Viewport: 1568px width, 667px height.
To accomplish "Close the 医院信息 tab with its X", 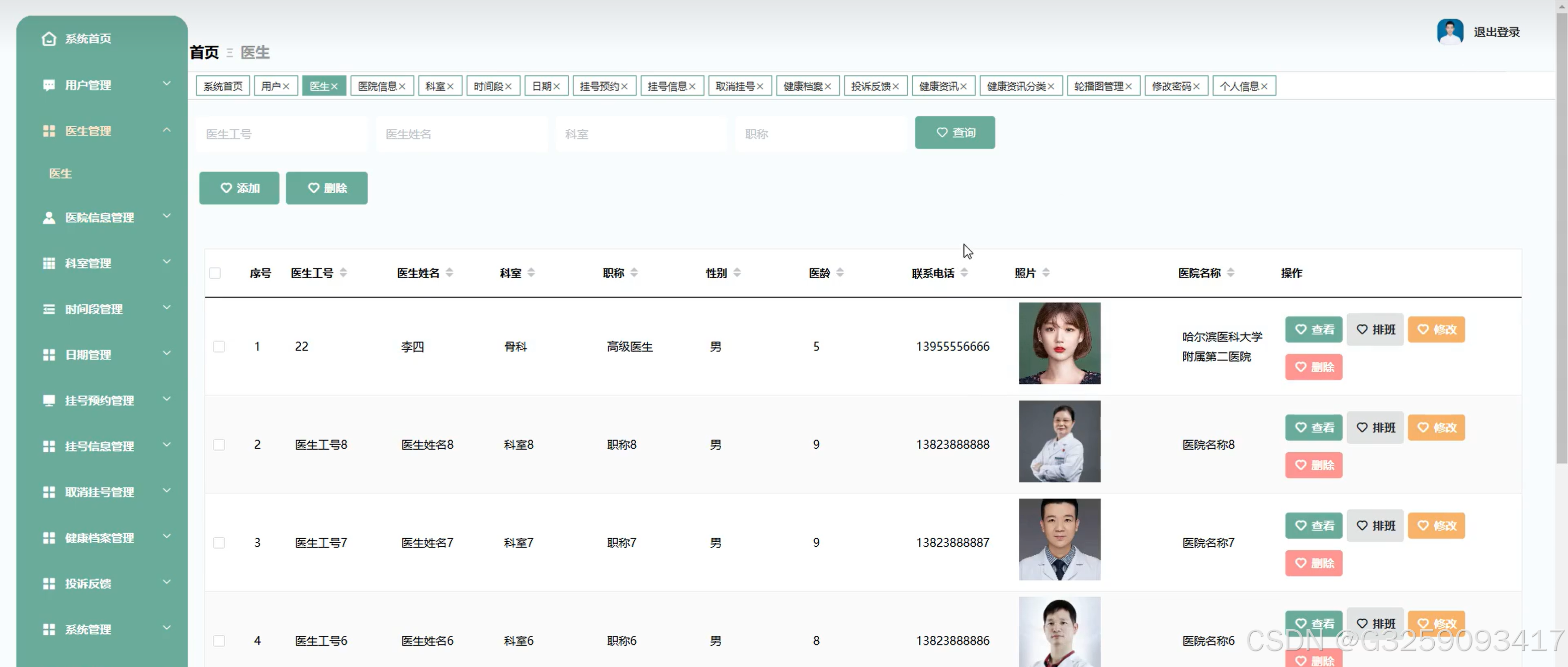I will click(402, 87).
